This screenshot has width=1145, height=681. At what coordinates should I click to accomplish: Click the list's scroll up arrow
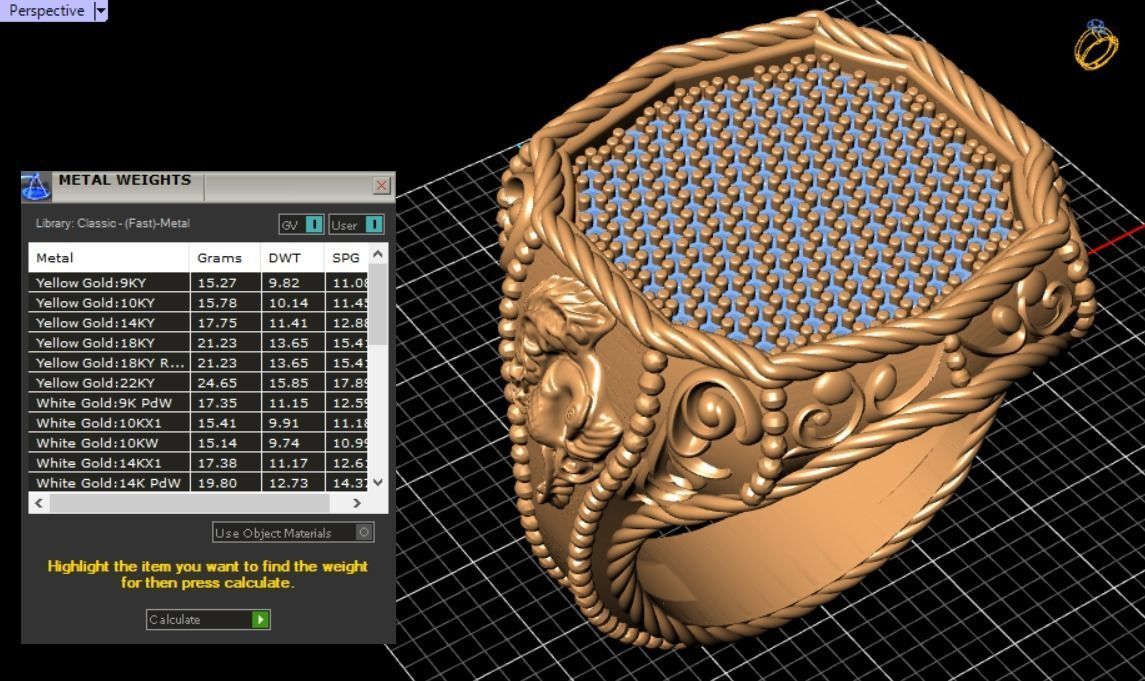click(378, 254)
